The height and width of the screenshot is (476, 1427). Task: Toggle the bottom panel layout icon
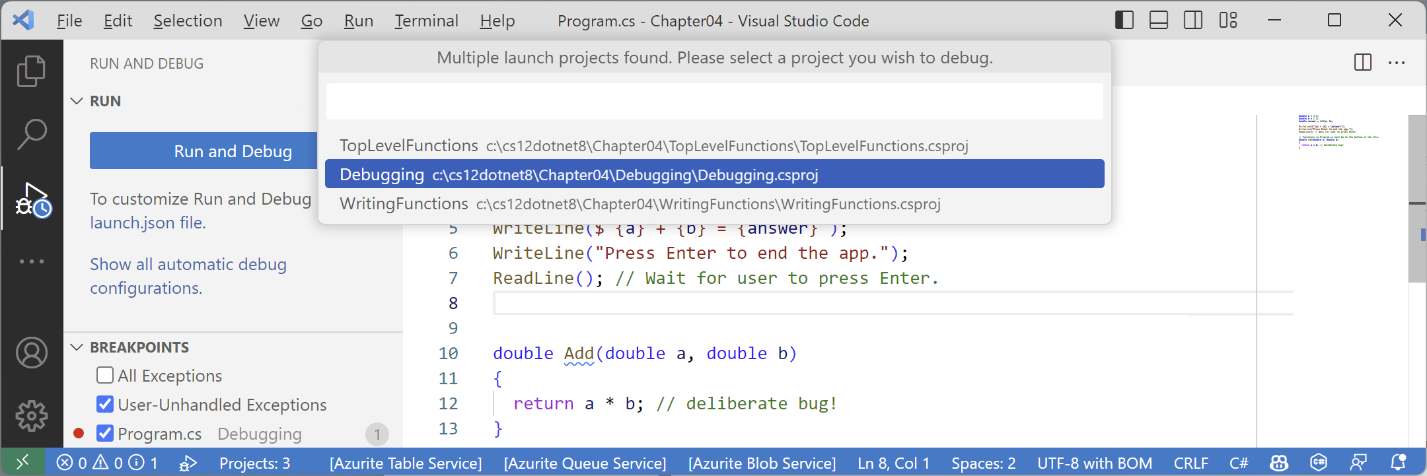tap(1158, 20)
